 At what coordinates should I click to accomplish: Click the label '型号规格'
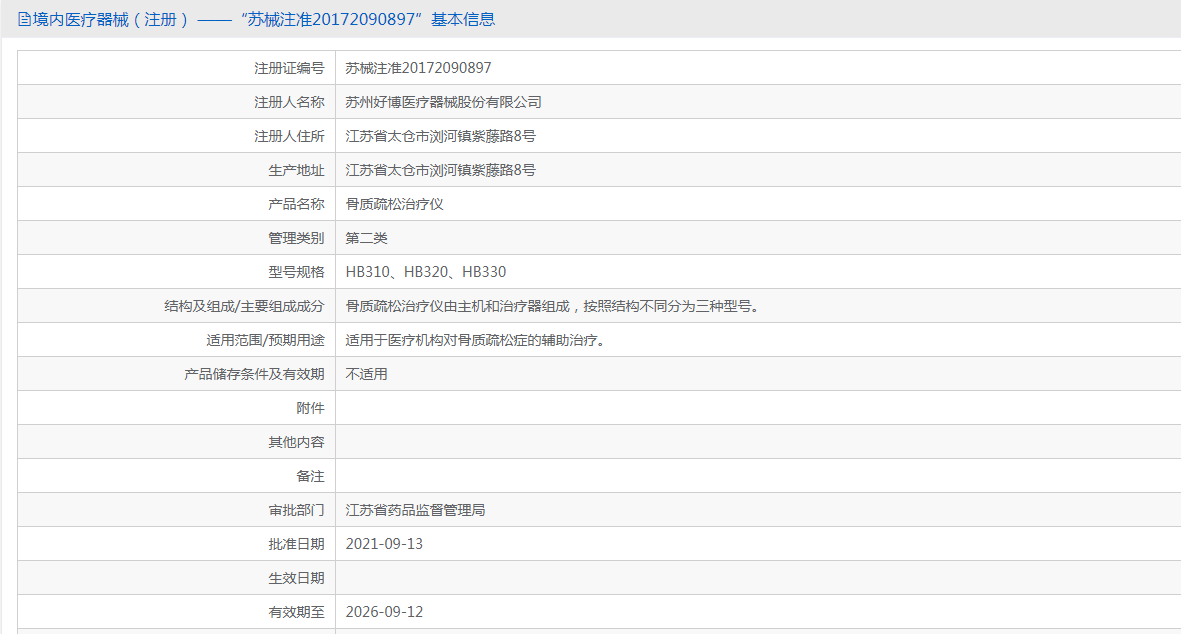(x=296, y=272)
